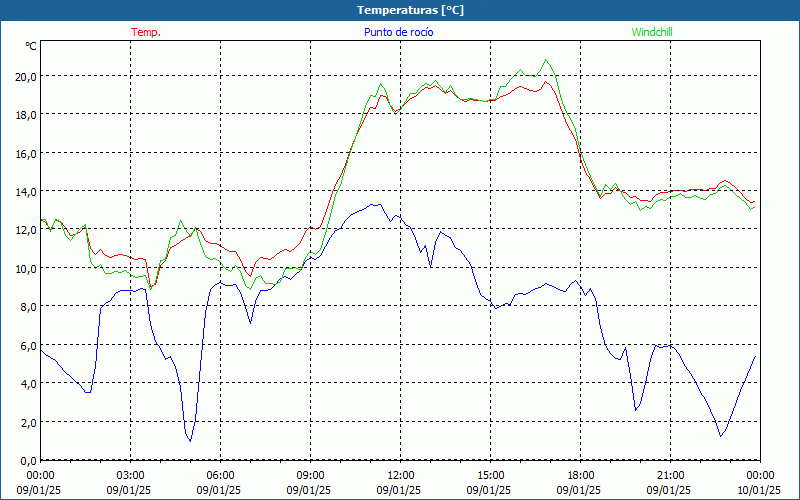This screenshot has width=800, height=500.
Task: Click the '°C' unit label on y-axis
Action: click(x=31, y=46)
